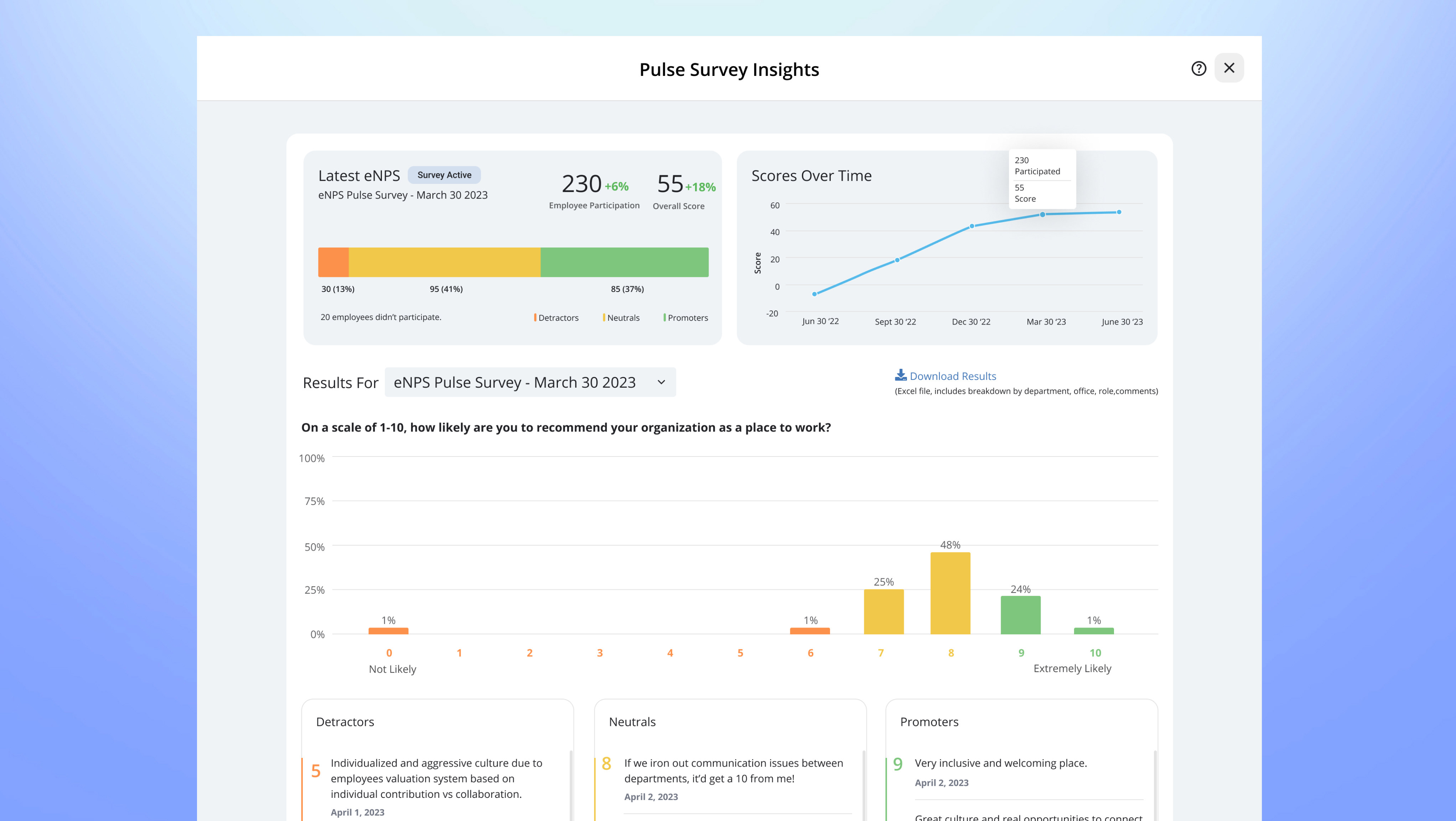Click the 24% bar for score 9
The width and height of the screenshot is (1456, 821).
pyautogui.click(x=1020, y=615)
